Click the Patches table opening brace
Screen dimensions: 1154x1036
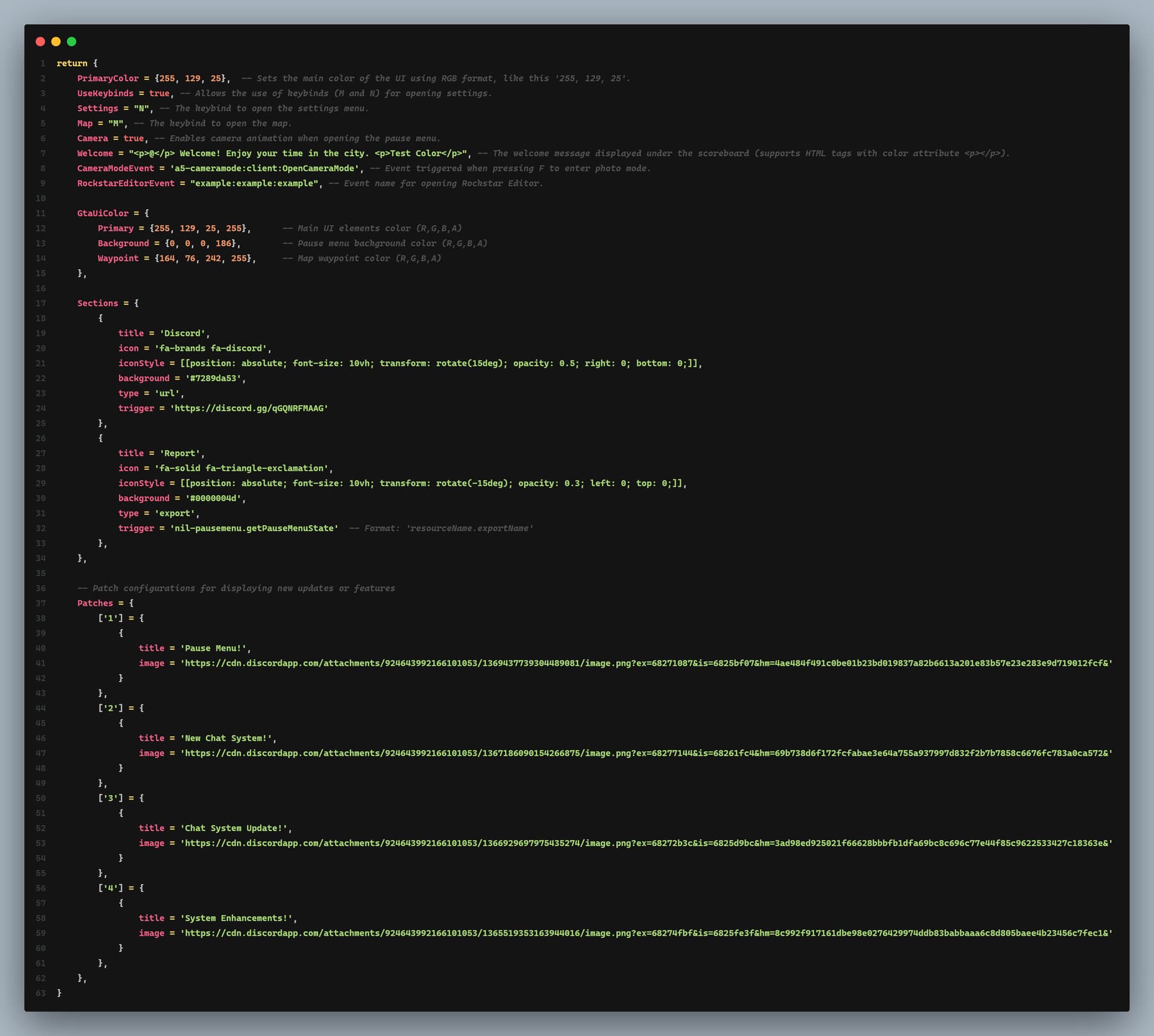pos(131,603)
